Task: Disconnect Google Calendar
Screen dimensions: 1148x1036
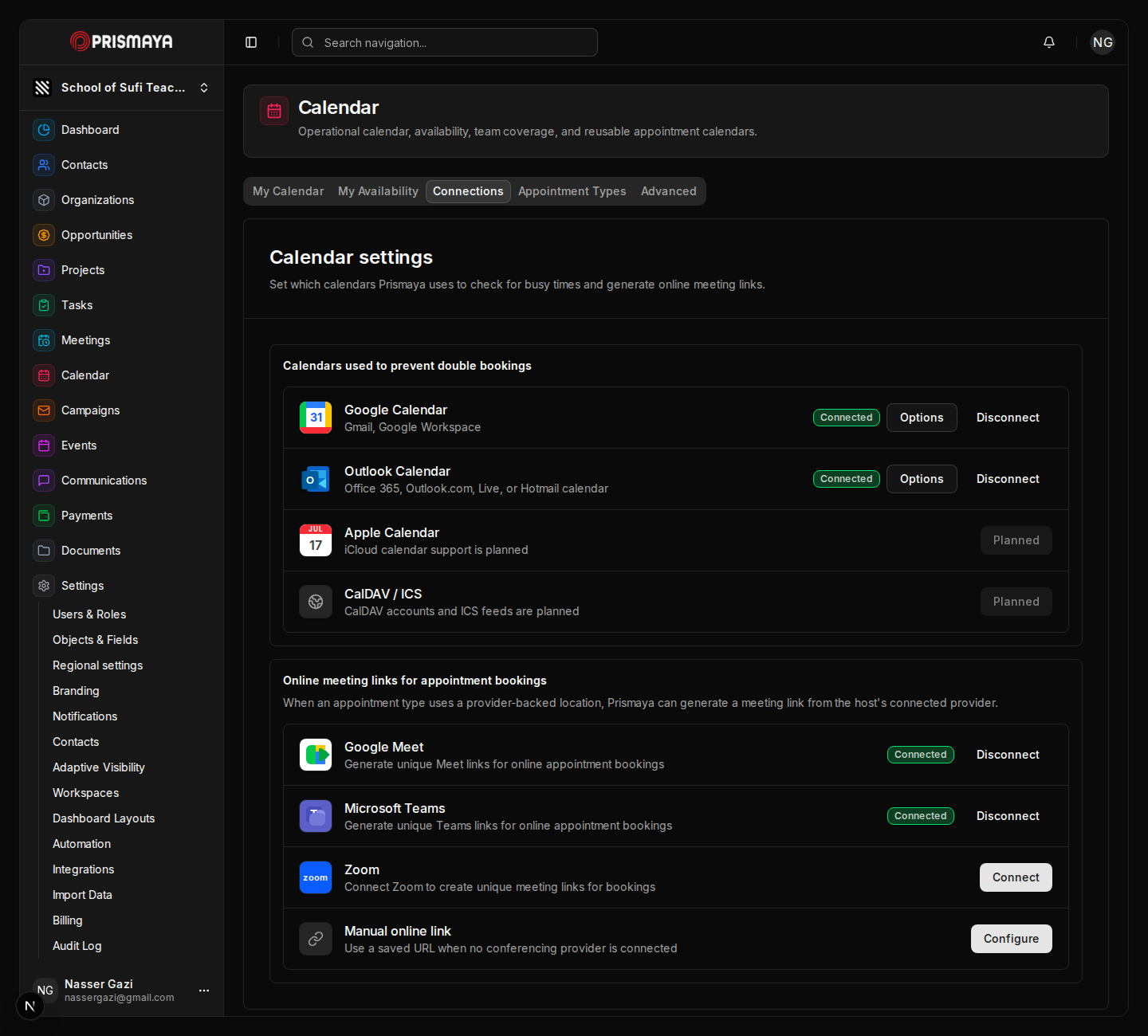Action: (1008, 418)
